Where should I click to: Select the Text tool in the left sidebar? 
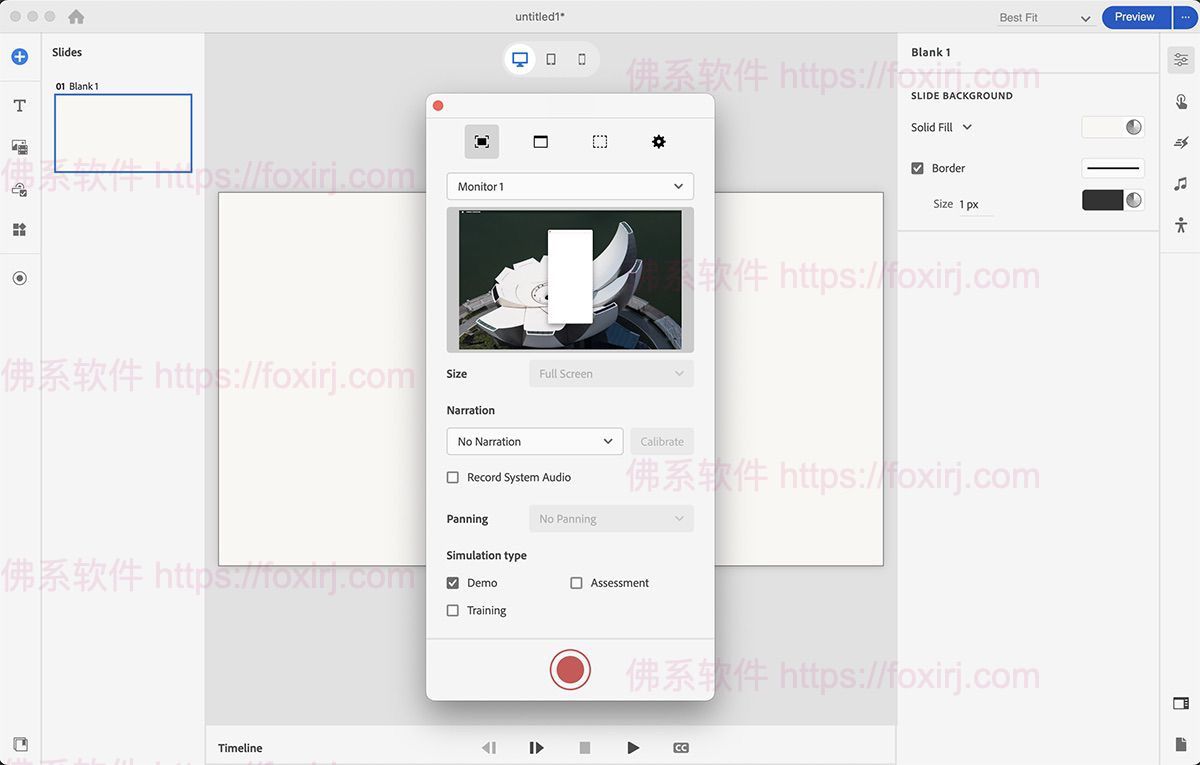click(19, 104)
